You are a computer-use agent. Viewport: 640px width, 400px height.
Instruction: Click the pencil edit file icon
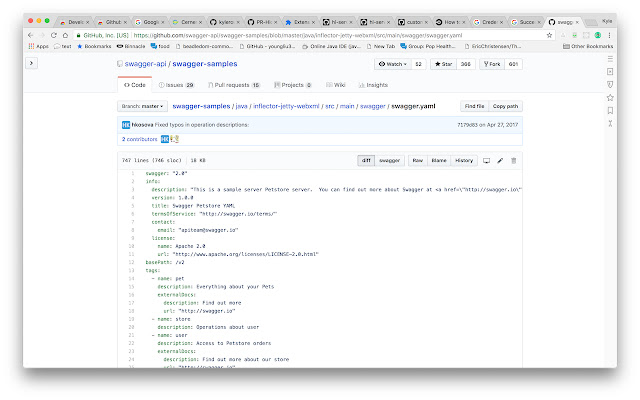[x=500, y=160]
